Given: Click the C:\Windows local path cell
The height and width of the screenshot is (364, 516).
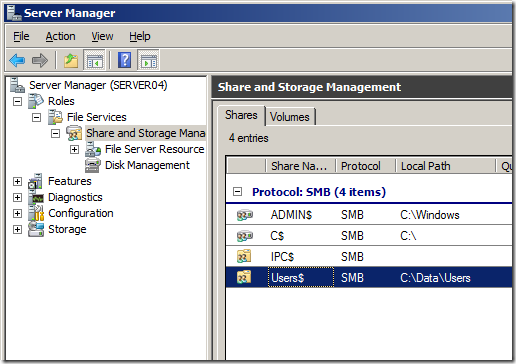Looking at the screenshot, I should click(430, 215).
